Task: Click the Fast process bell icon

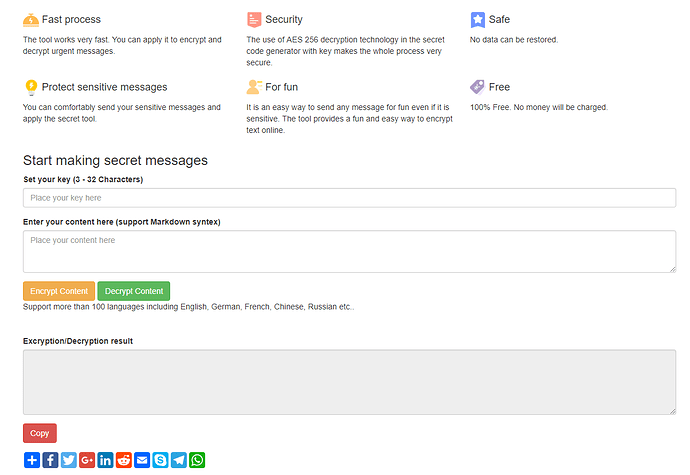Action: (x=31, y=20)
